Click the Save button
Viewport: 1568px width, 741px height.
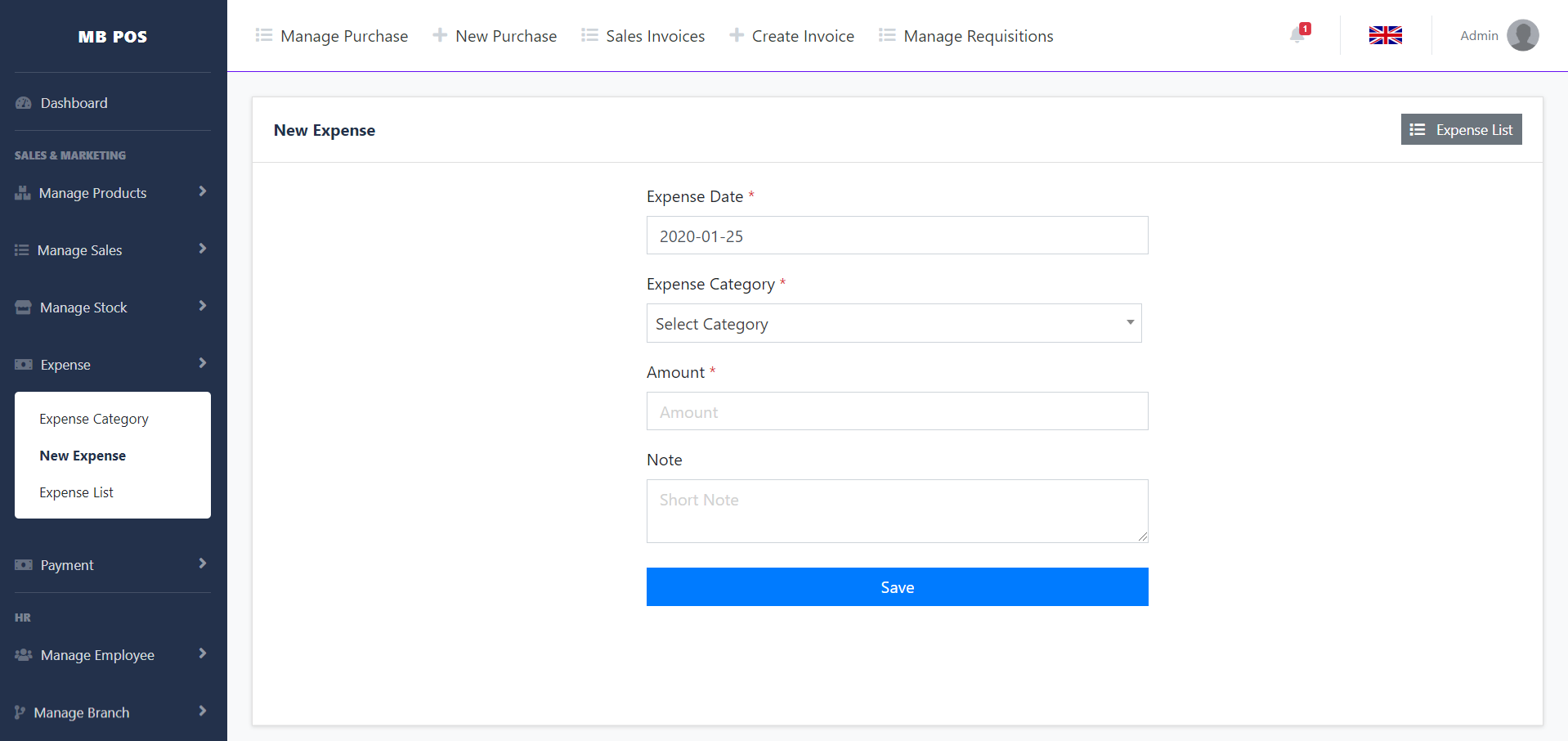tap(897, 586)
